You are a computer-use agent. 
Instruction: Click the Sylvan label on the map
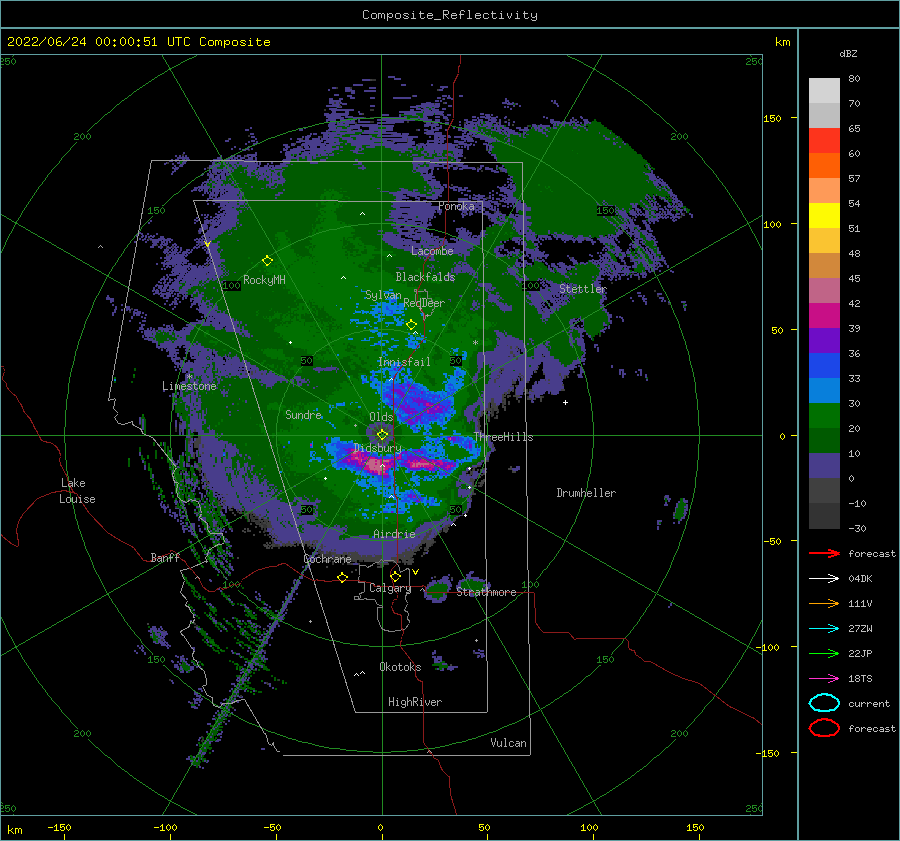(x=383, y=295)
